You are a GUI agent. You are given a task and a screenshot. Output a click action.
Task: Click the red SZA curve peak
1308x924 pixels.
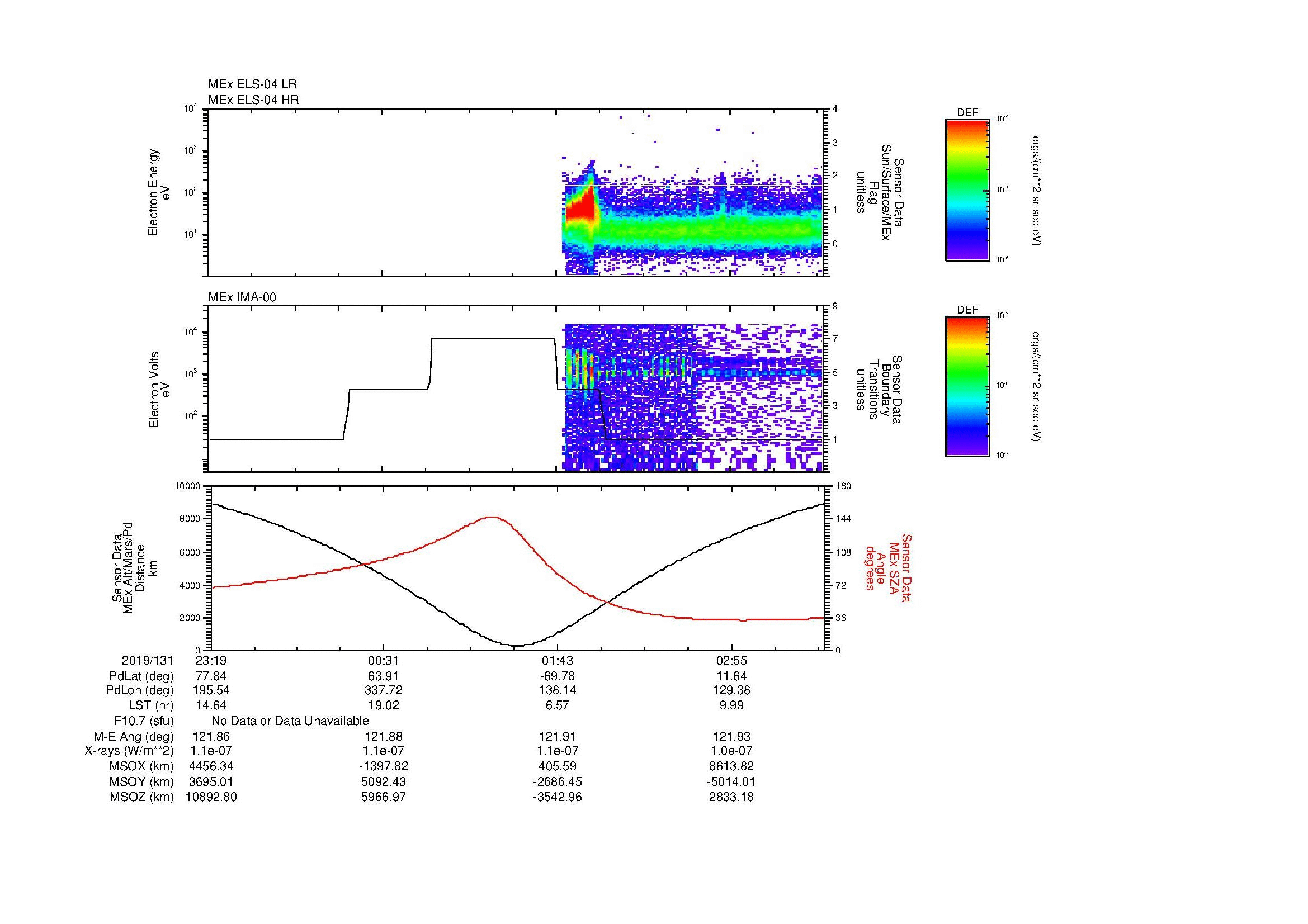[x=493, y=517]
